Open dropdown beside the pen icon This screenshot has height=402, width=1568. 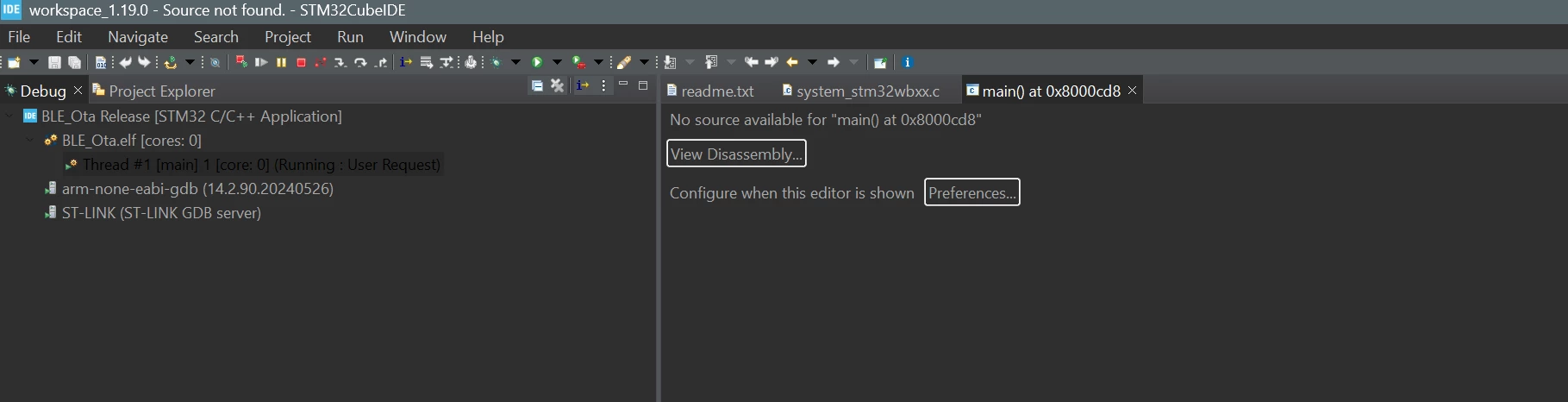coord(644,62)
